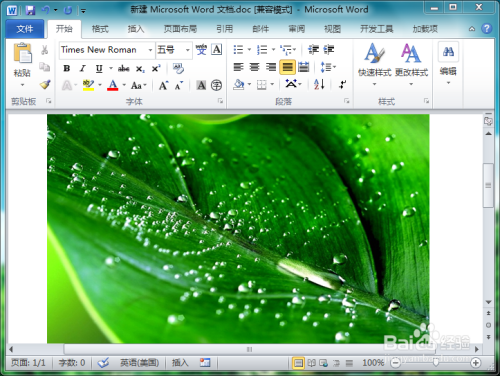Click Decrease Indent icon
This screenshot has width=500, height=376.
point(313,50)
